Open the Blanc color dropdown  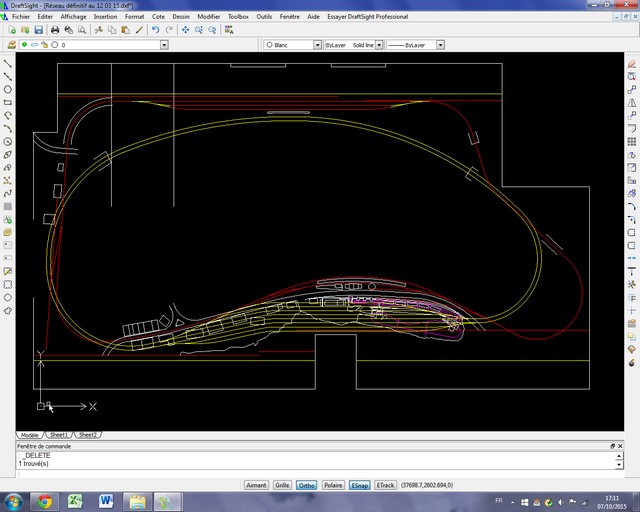[317, 45]
